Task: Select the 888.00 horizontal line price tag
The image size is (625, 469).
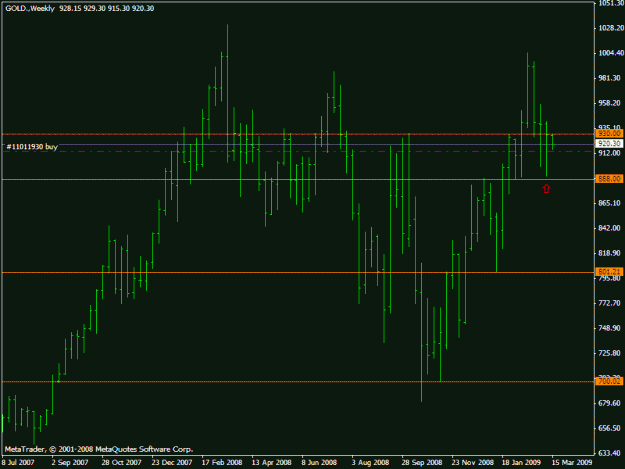Action: tap(609, 179)
